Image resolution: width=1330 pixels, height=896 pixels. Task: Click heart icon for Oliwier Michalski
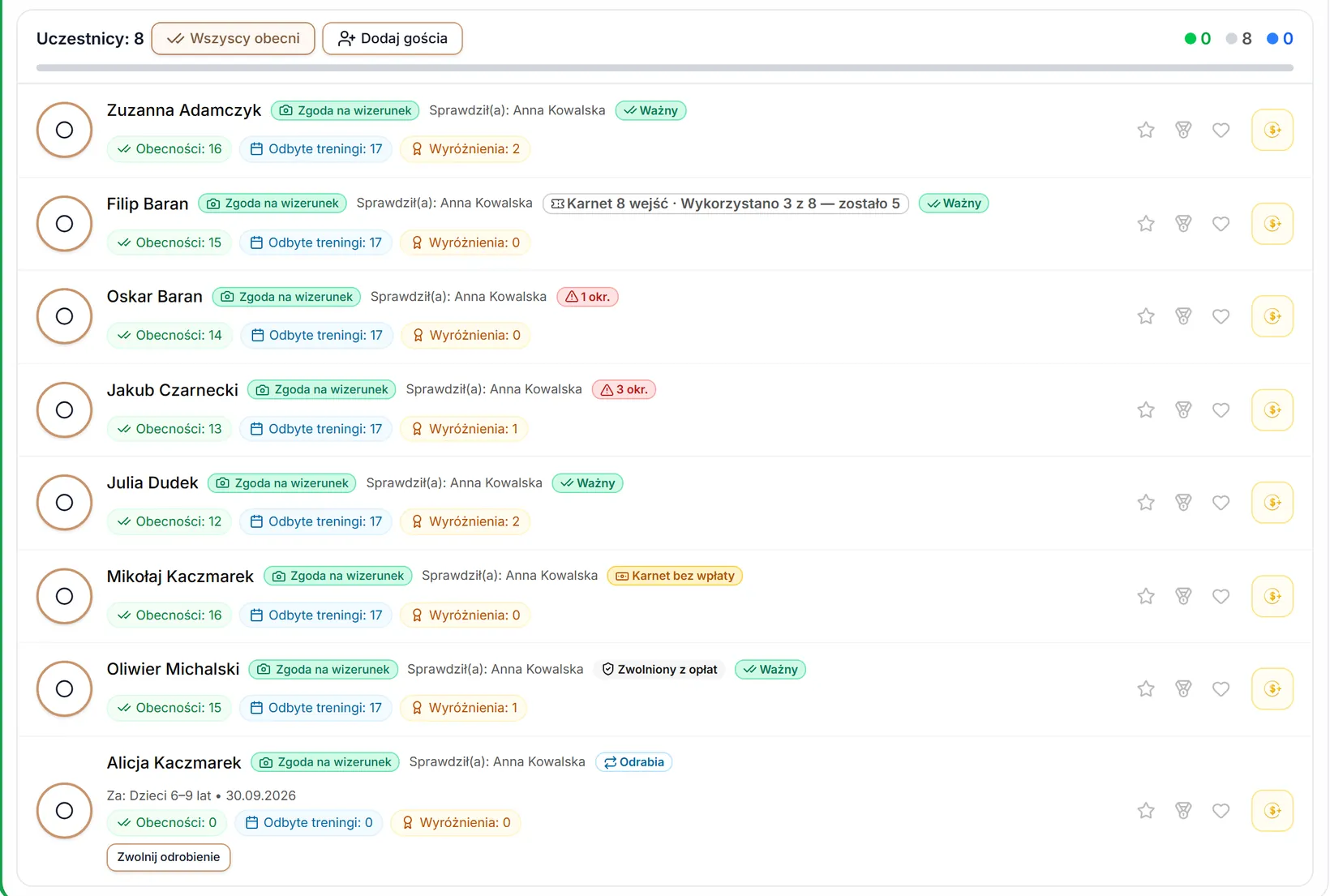point(1221,688)
